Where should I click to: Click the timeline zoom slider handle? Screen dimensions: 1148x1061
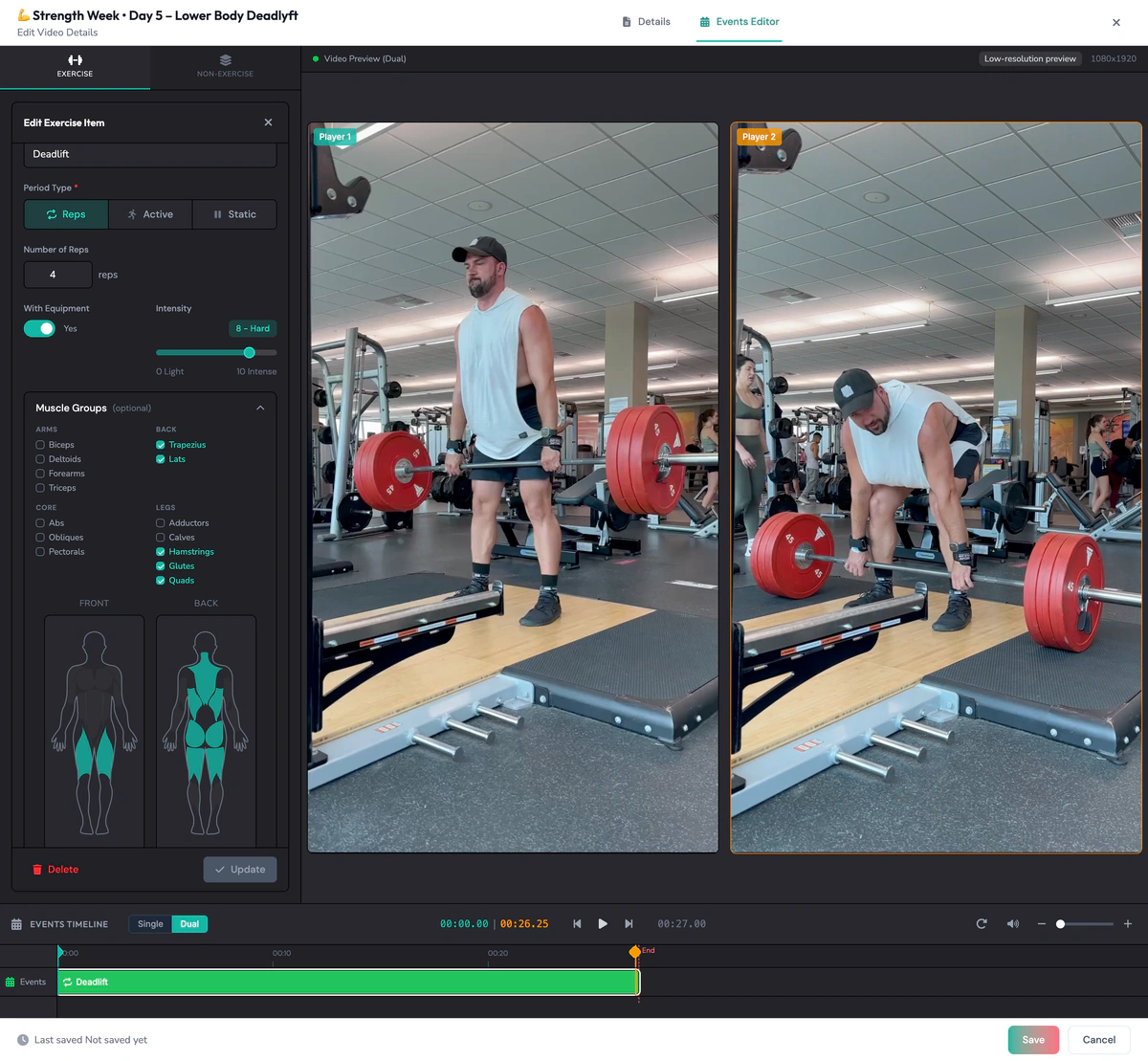tap(1060, 924)
